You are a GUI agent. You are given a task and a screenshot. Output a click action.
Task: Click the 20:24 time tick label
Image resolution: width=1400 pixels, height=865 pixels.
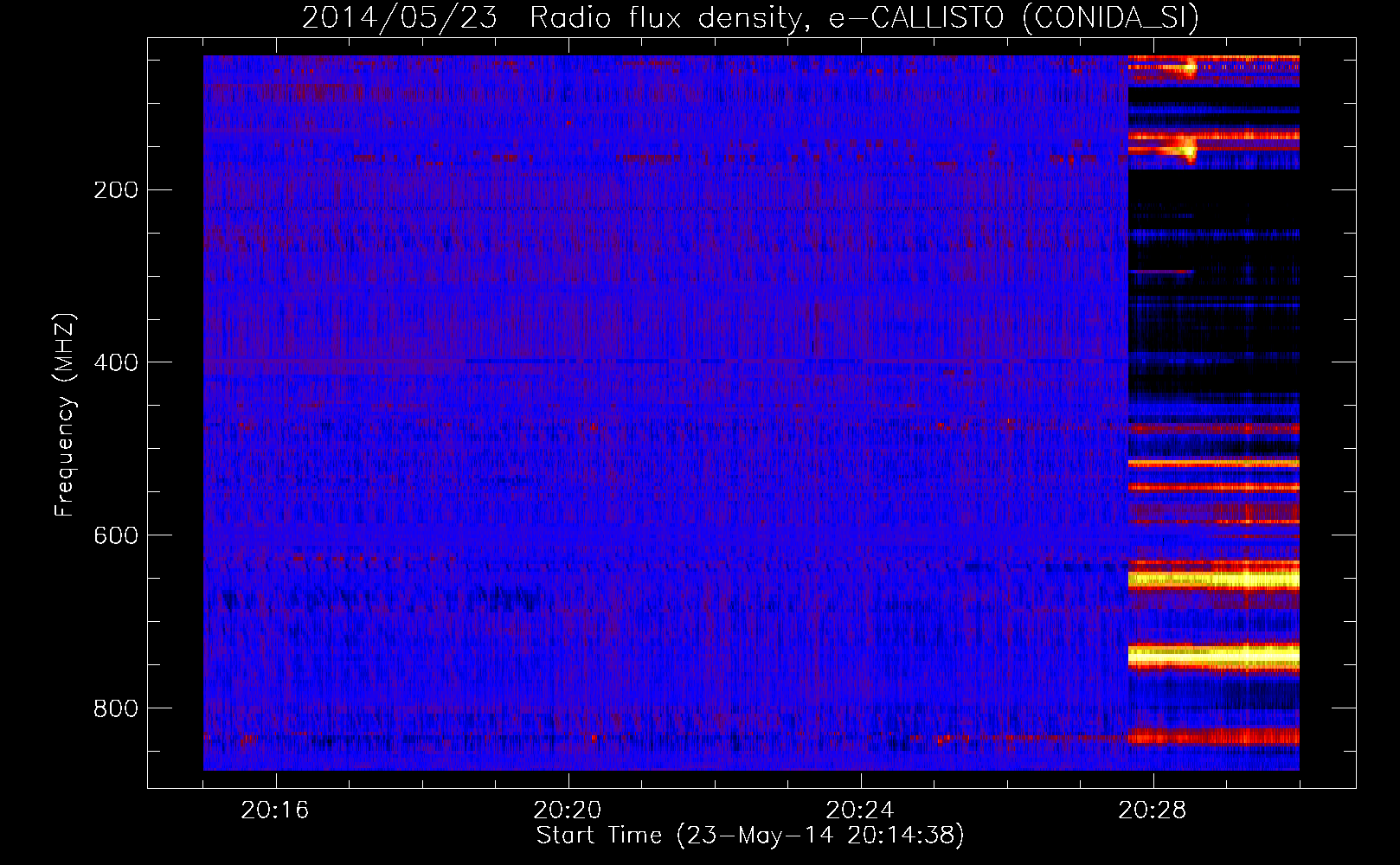860,811
